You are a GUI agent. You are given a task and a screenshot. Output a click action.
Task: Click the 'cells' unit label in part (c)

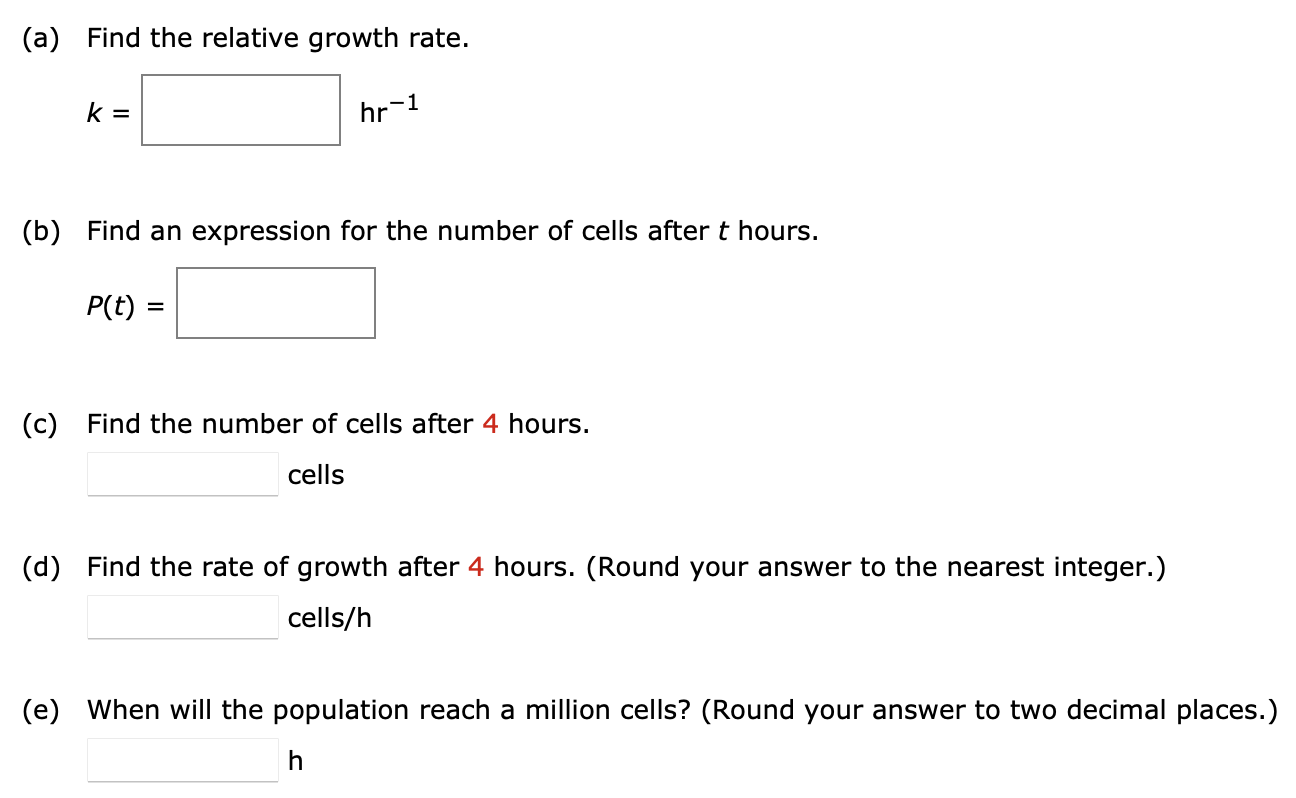point(316,475)
